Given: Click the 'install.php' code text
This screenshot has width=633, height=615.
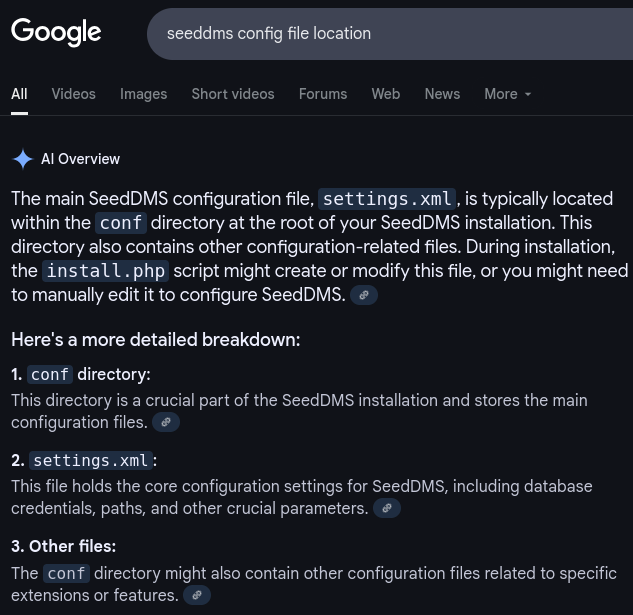Looking at the screenshot, I should point(106,271).
